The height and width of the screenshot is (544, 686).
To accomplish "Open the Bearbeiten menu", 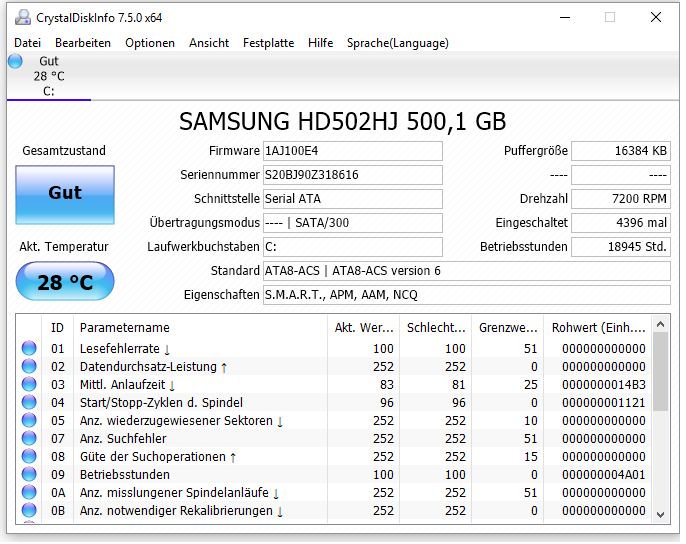I will click(x=83, y=43).
